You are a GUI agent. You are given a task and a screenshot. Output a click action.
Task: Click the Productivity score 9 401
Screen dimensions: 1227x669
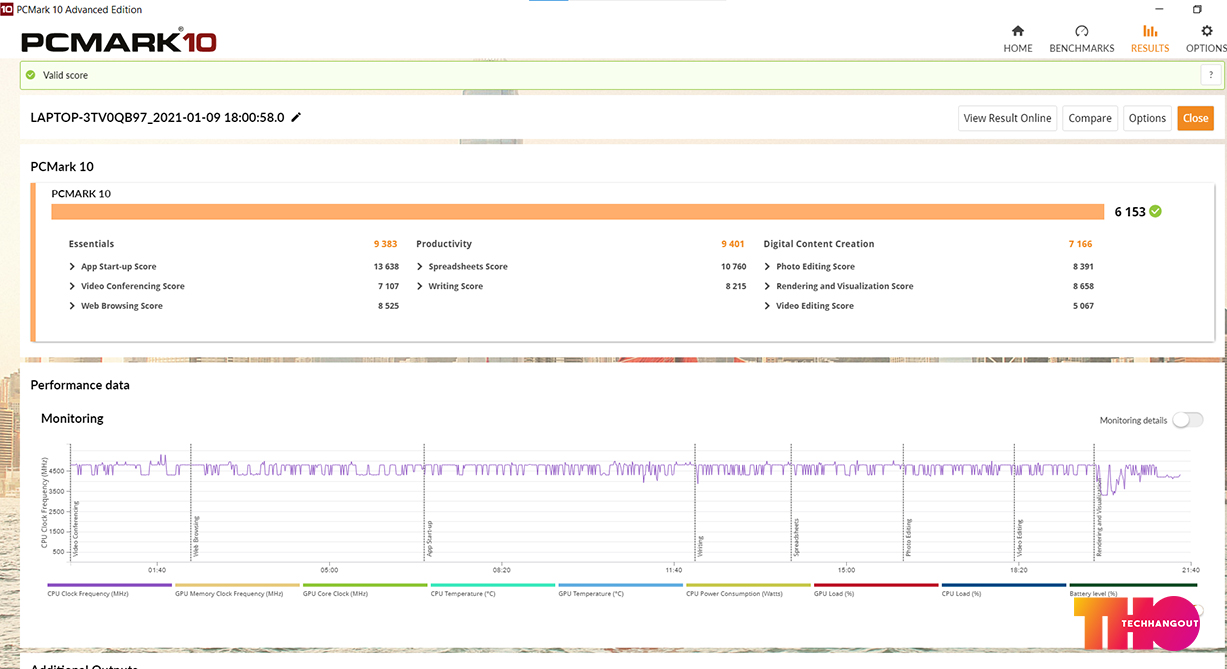pyautogui.click(x=733, y=244)
